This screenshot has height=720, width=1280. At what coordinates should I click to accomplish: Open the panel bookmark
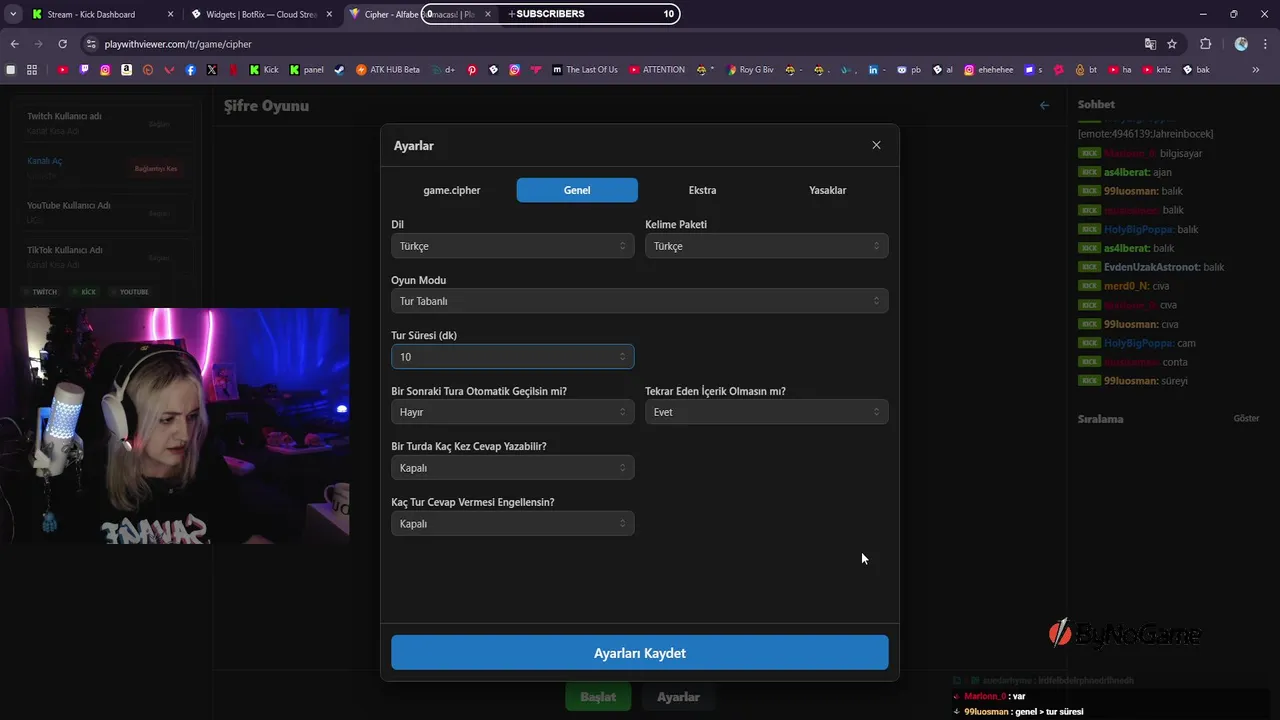tap(306, 70)
